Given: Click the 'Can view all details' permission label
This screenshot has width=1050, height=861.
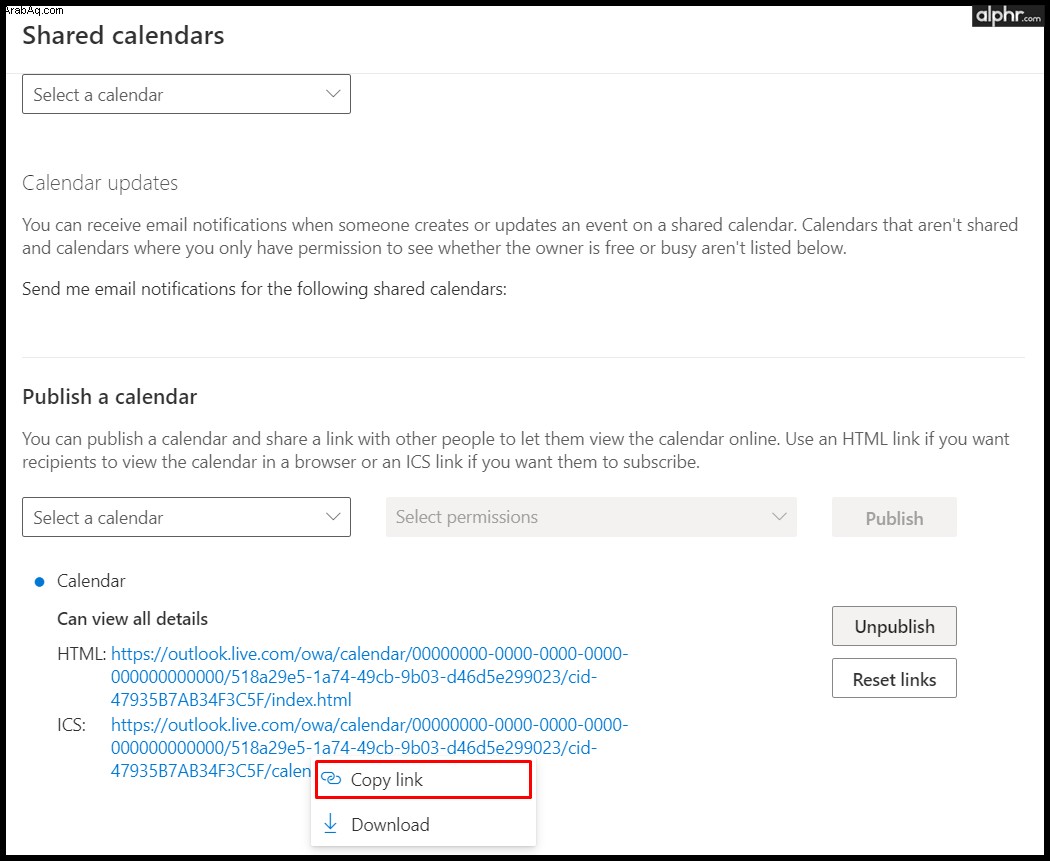Looking at the screenshot, I should tap(133, 619).
